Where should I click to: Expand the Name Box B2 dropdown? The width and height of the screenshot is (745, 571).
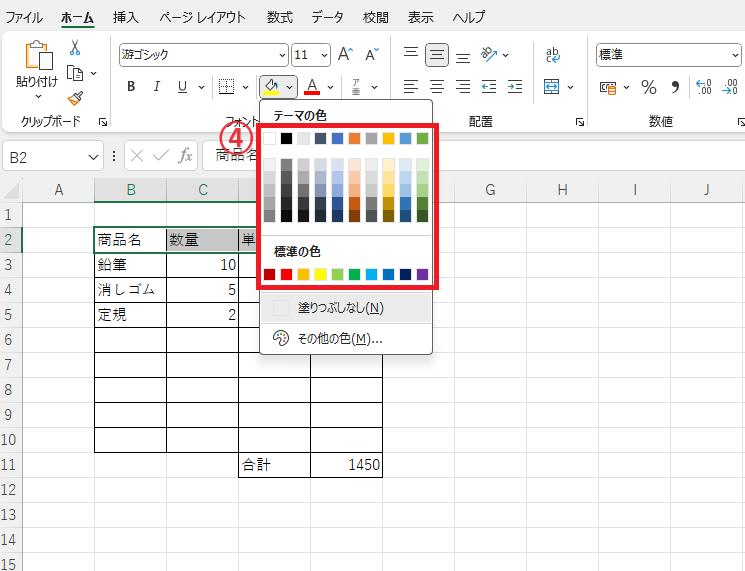click(94, 157)
